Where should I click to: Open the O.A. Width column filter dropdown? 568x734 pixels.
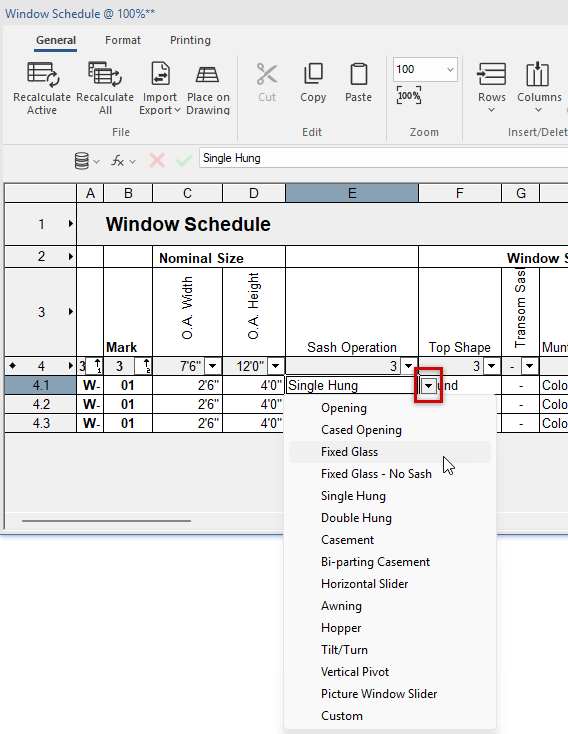click(213, 366)
